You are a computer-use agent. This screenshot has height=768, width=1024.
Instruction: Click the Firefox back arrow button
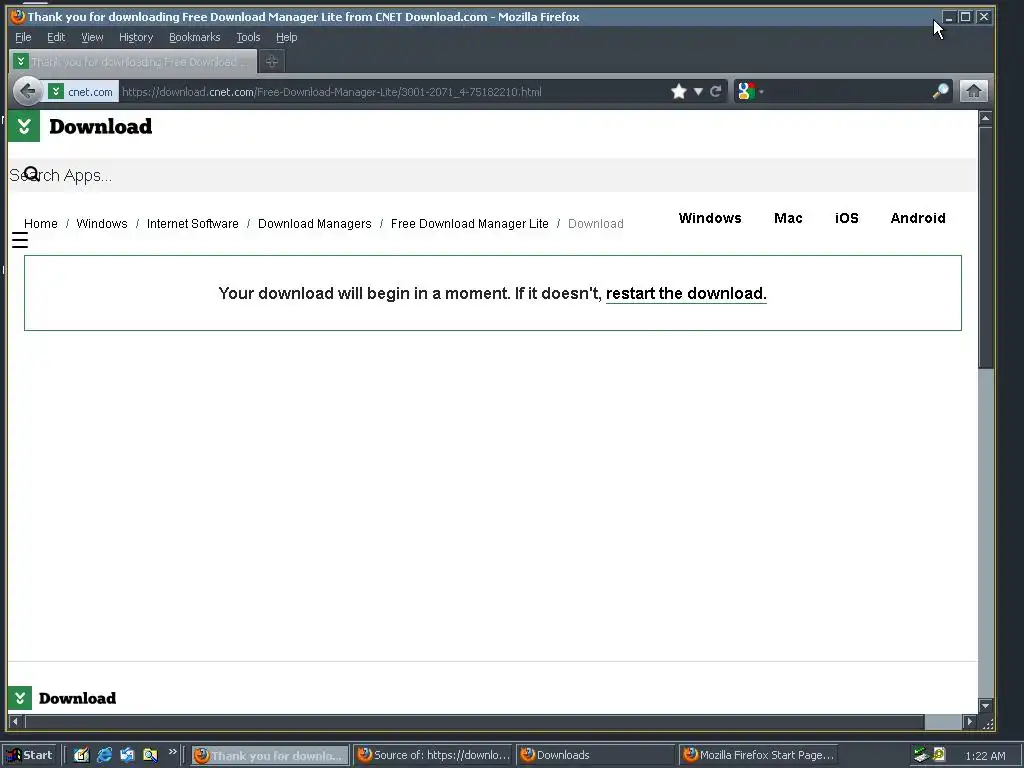point(27,91)
